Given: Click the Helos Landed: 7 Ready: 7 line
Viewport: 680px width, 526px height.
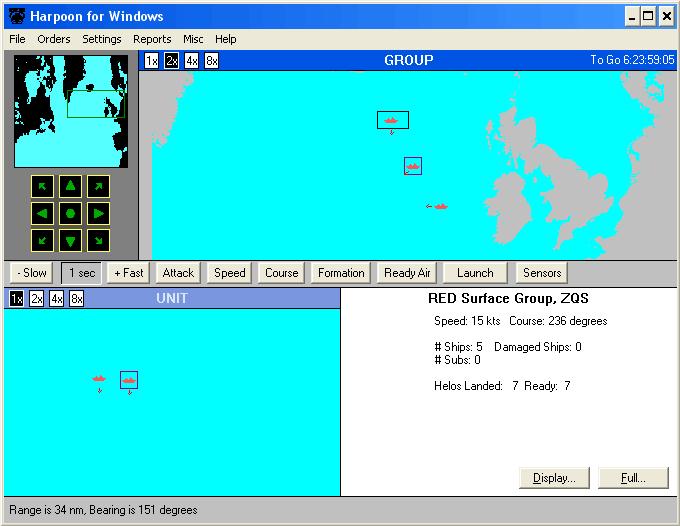Looking at the screenshot, I should tap(502, 386).
